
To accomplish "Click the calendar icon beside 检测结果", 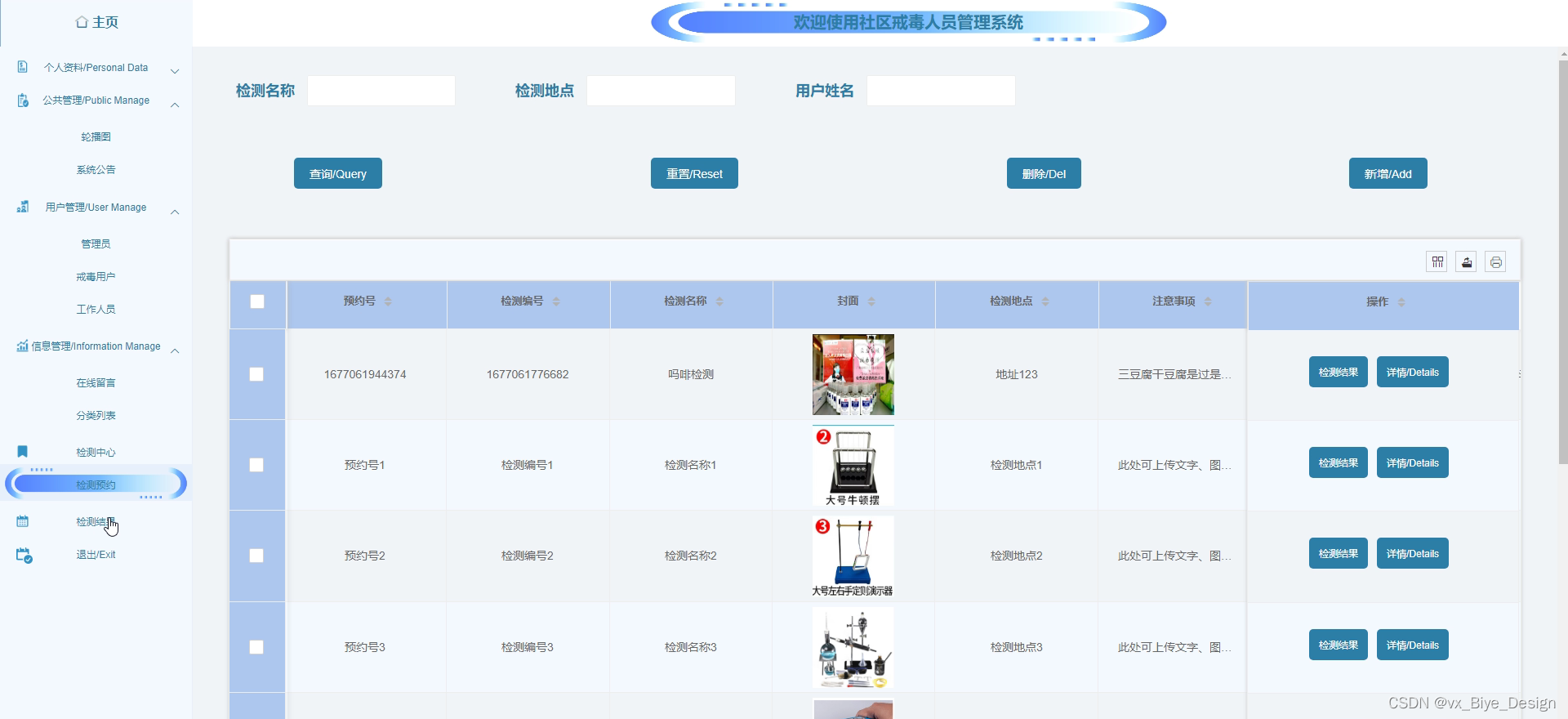I will click(23, 521).
